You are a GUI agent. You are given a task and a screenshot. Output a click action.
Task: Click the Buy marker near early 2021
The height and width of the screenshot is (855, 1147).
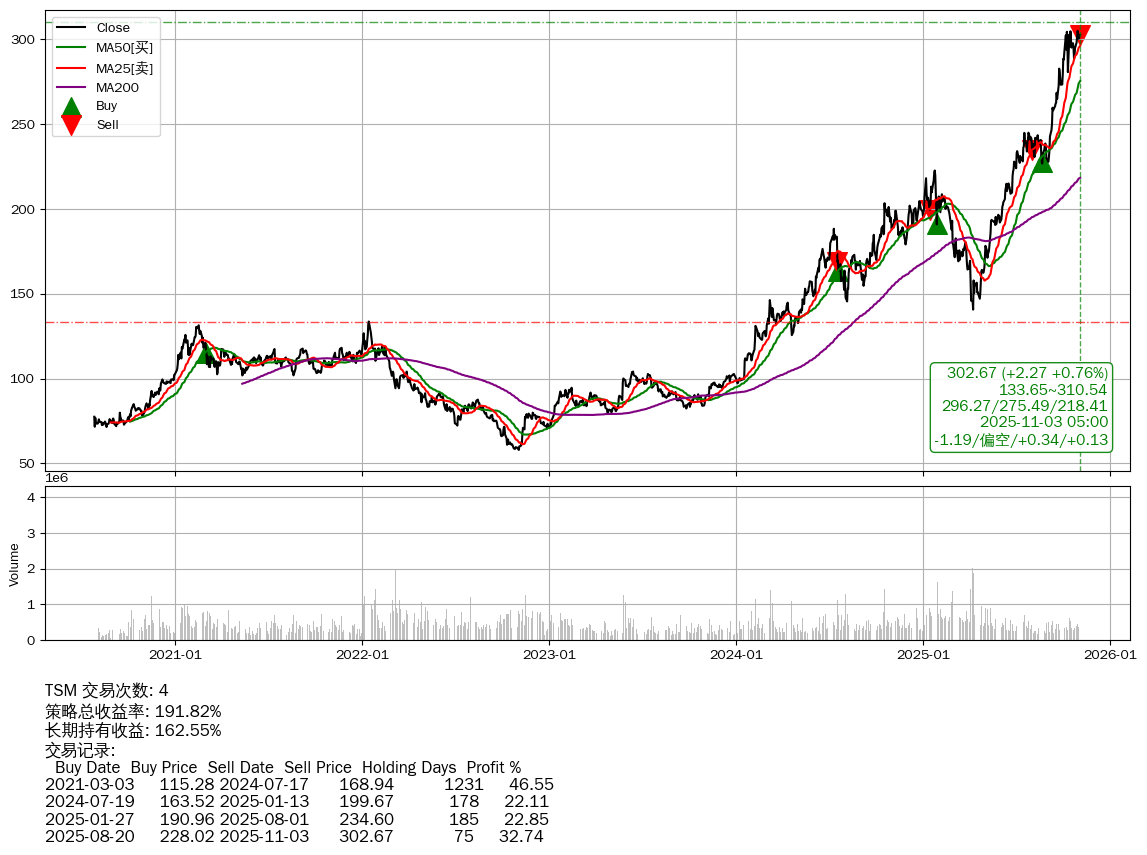tap(206, 353)
